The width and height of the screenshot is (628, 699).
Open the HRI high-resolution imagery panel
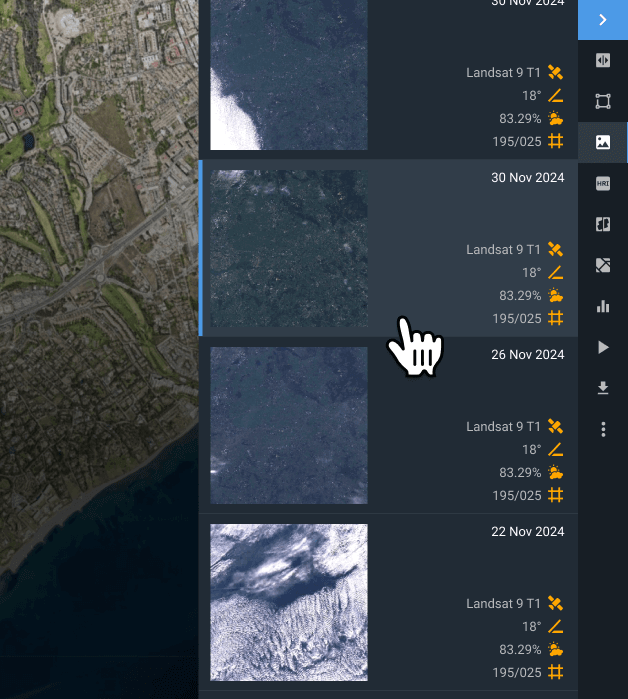coord(603,183)
